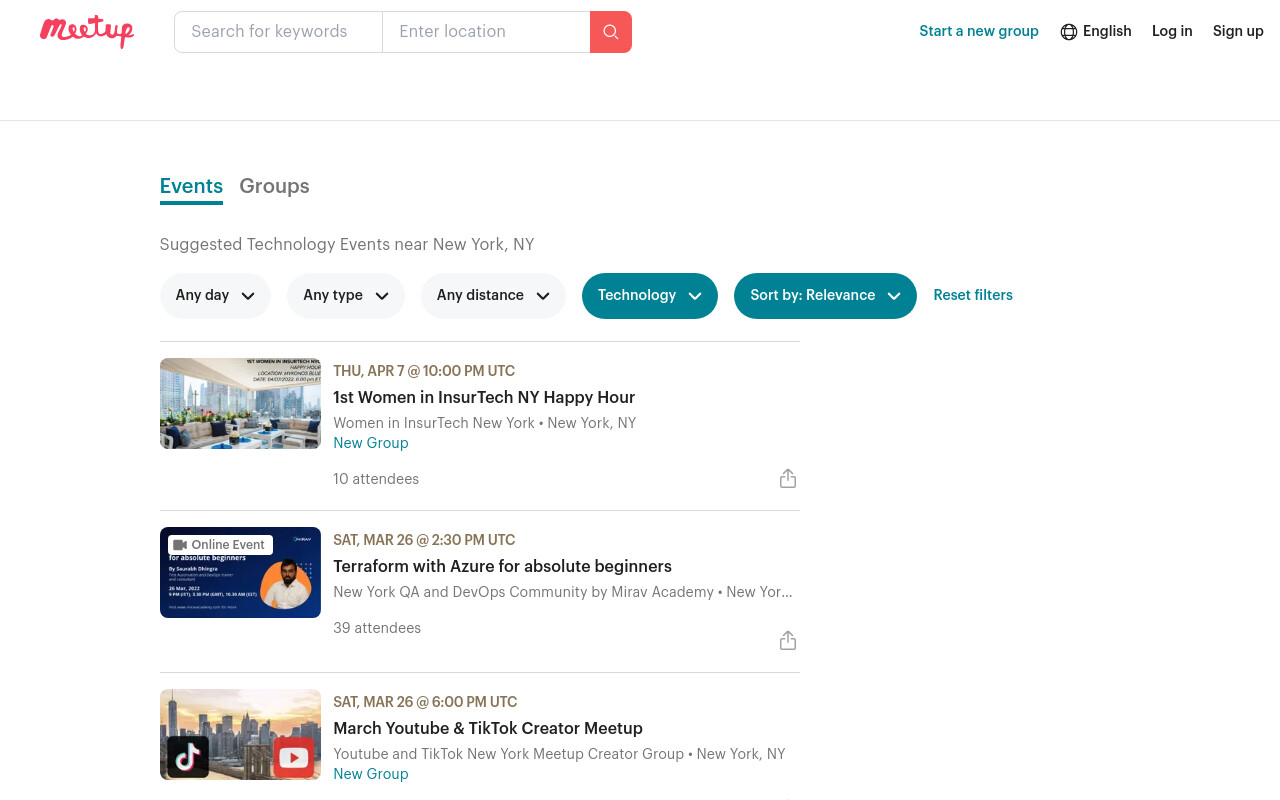Start a new group
The height and width of the screenshot is (800, 1280).
click(979, 31)
